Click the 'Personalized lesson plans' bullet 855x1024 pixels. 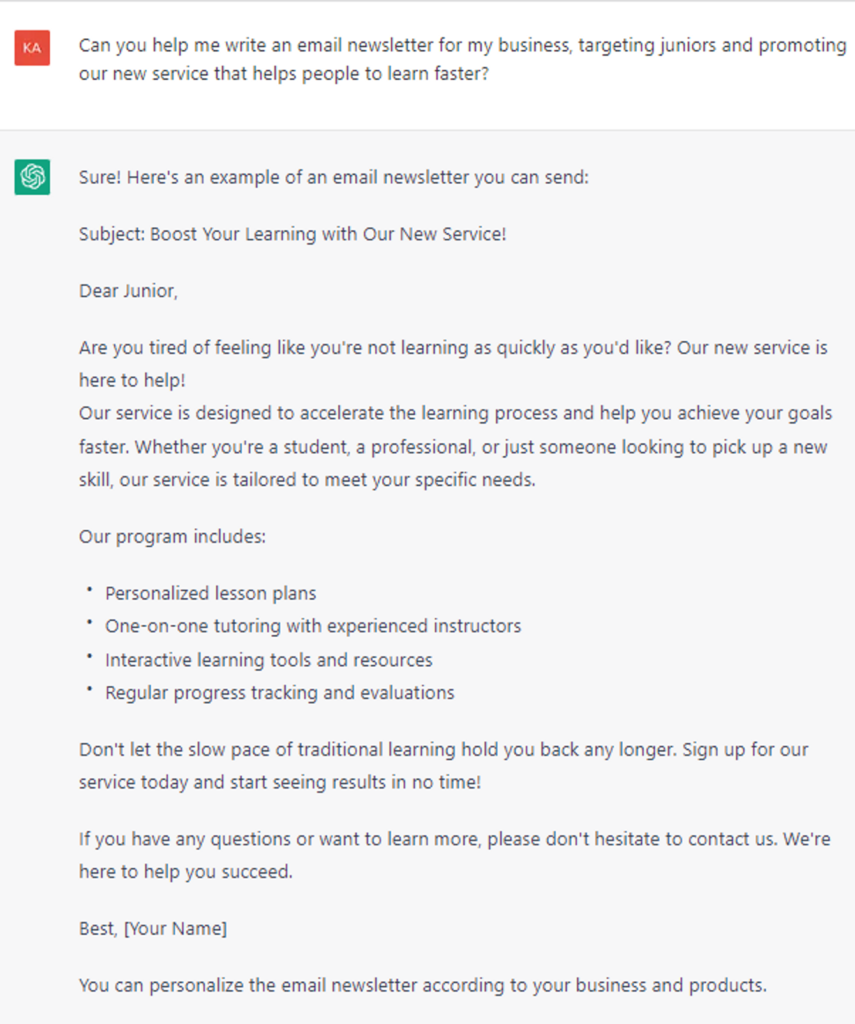click(x=210, y=593)
